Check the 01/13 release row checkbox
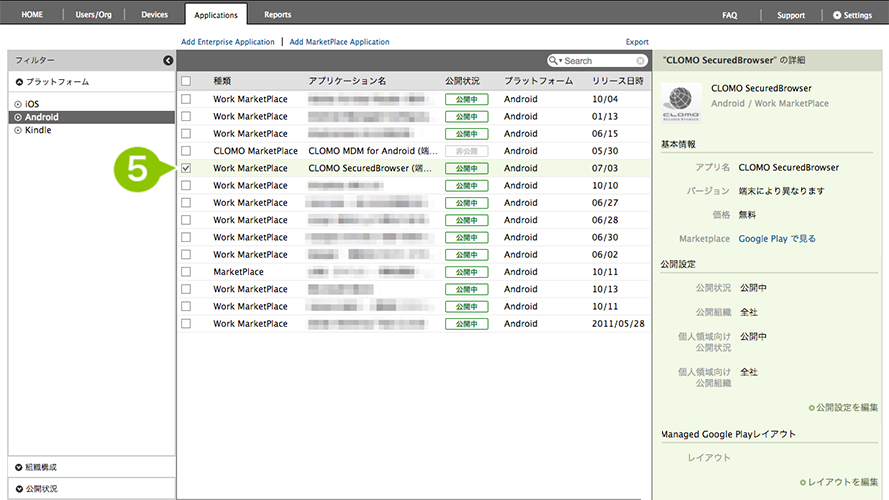This screenshot has height=500, width=889. click(186, 116)
